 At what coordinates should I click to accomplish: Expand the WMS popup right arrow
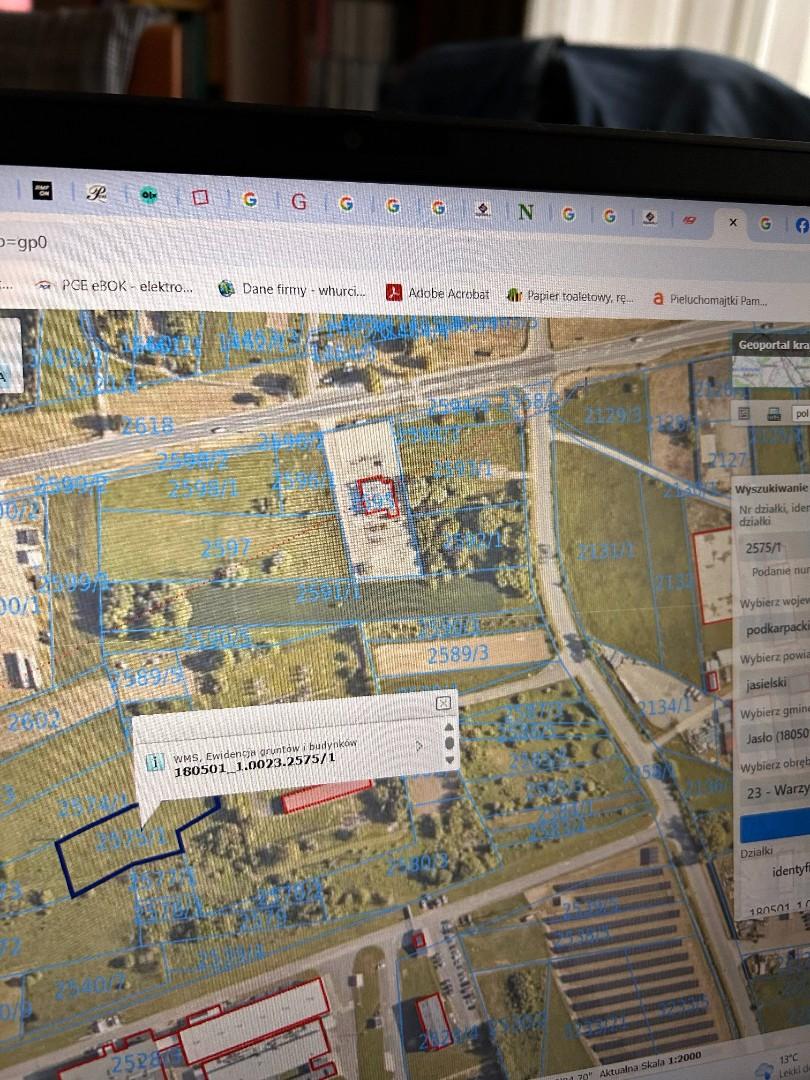(419, 746)
